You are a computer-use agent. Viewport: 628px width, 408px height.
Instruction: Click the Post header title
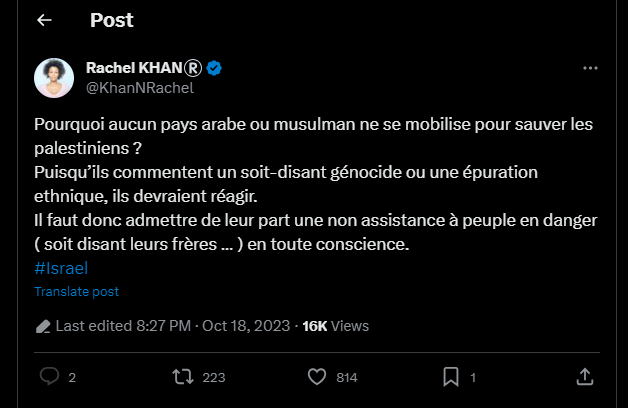click(112, 20)
